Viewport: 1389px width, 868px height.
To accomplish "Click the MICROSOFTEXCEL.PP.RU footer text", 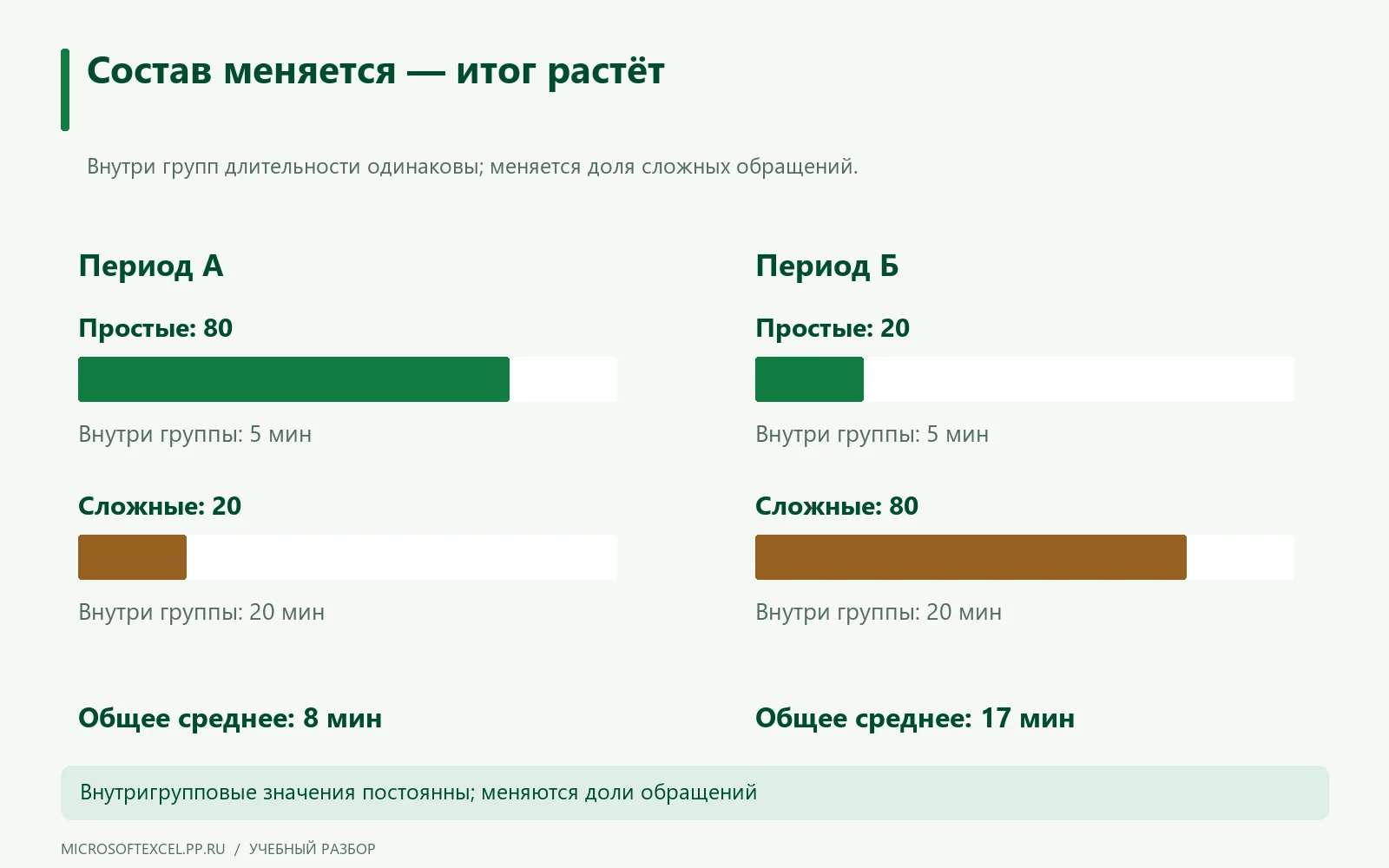I will click(x=143, y=849).
